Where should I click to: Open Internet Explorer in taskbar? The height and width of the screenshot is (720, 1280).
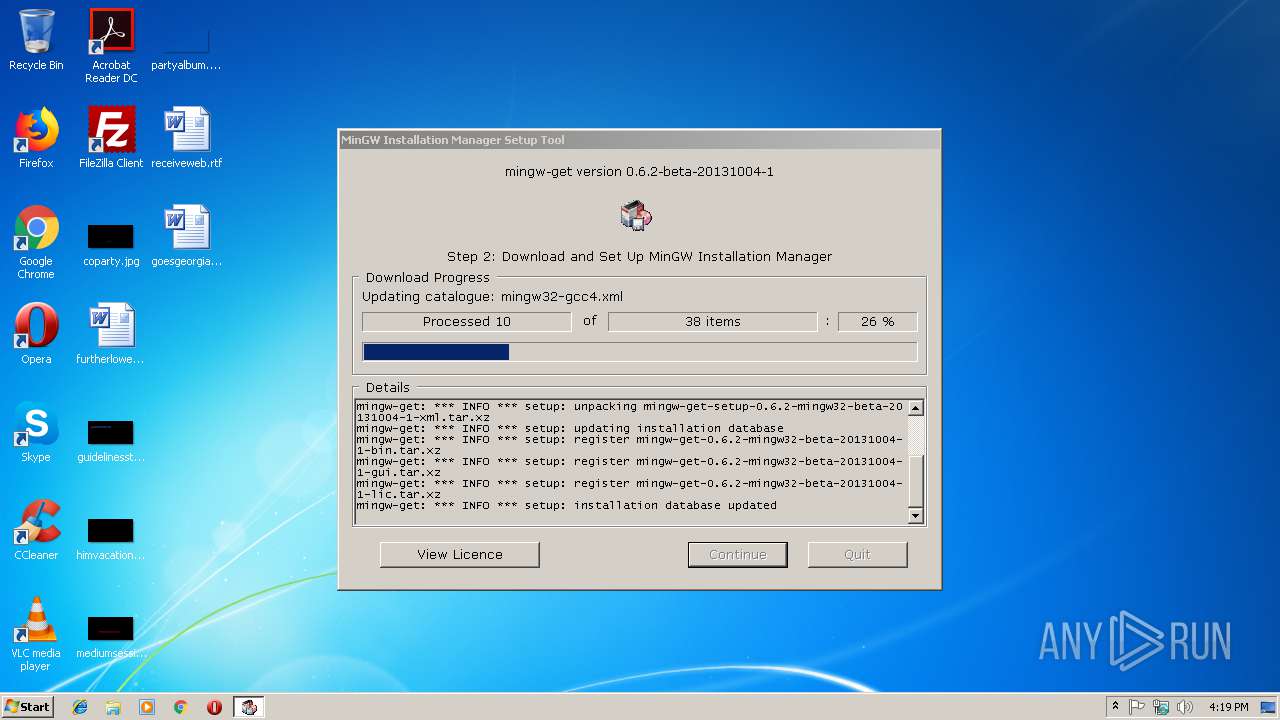[80, 707]
